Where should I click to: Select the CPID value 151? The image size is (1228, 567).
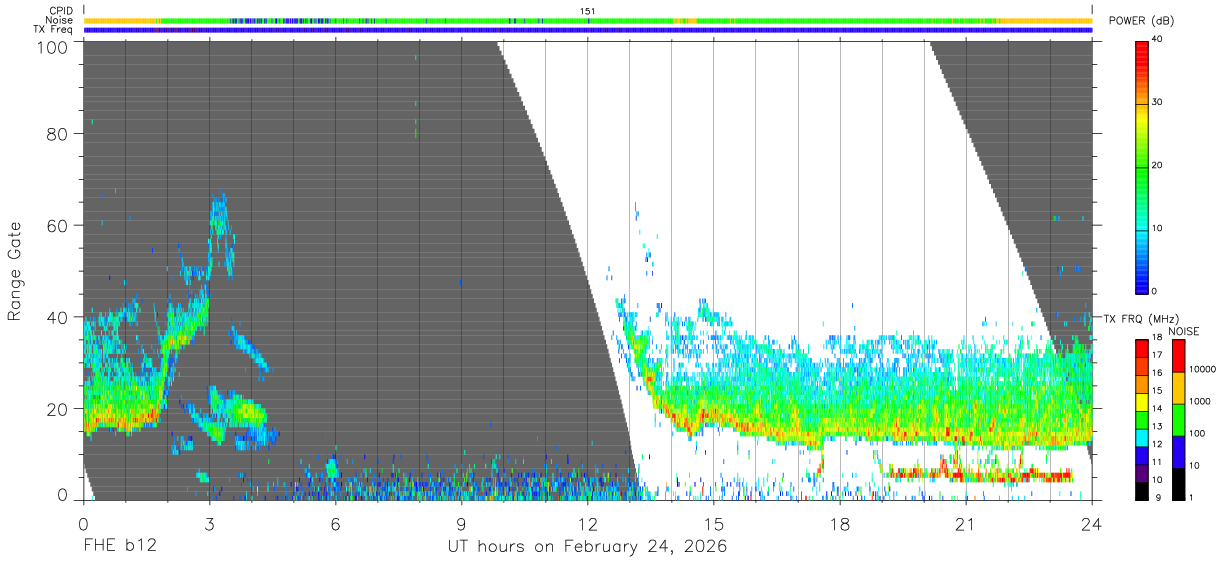587,10
